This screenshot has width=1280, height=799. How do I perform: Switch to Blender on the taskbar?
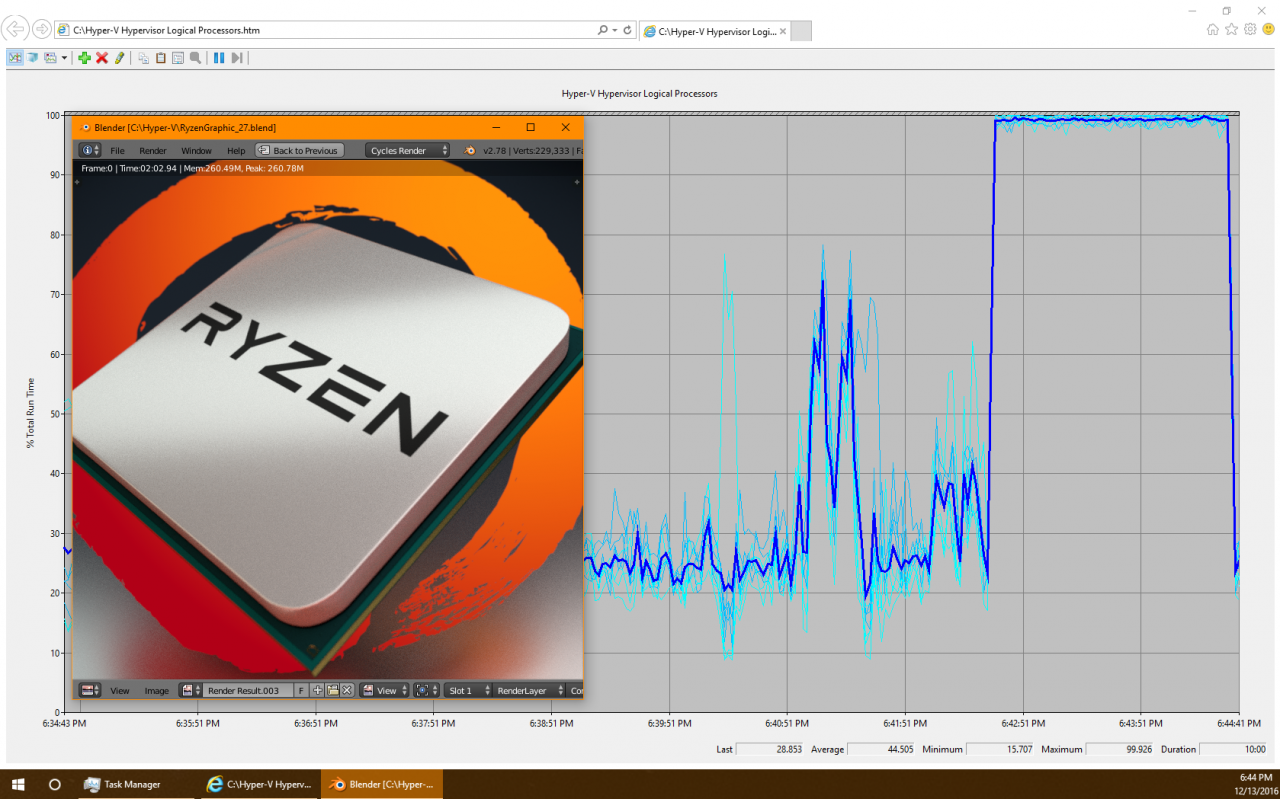tap(381, 784)
